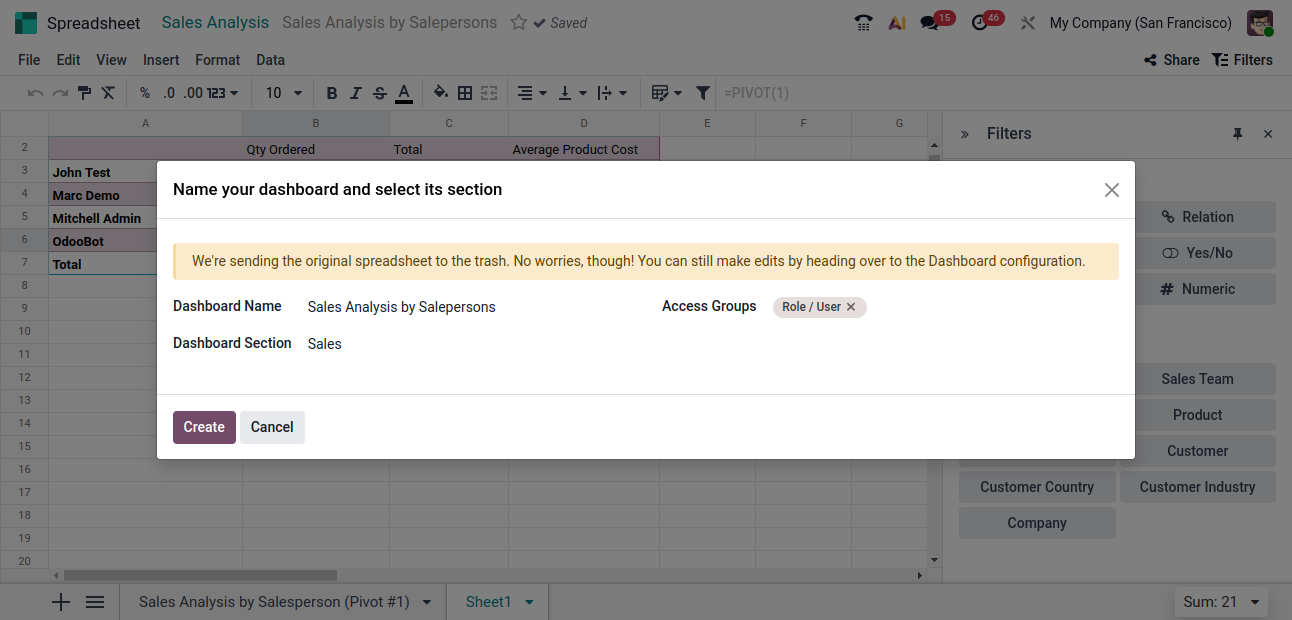Image resolution: width=1292 pixels, height=620 pixels.
Task: Open the messages icon with badge 15
Action: click(930, 23)
